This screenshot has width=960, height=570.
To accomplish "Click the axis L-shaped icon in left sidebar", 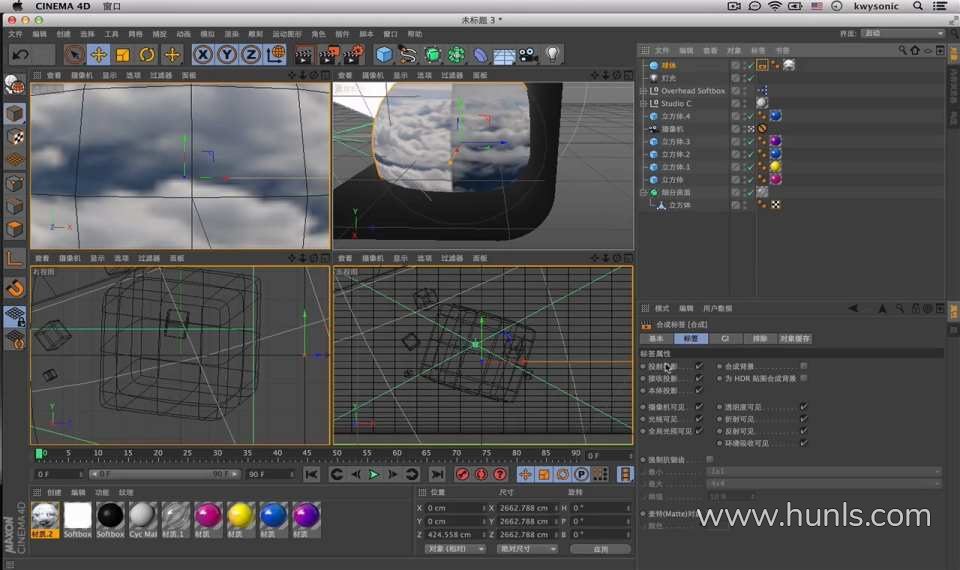I will pos(15,258).
